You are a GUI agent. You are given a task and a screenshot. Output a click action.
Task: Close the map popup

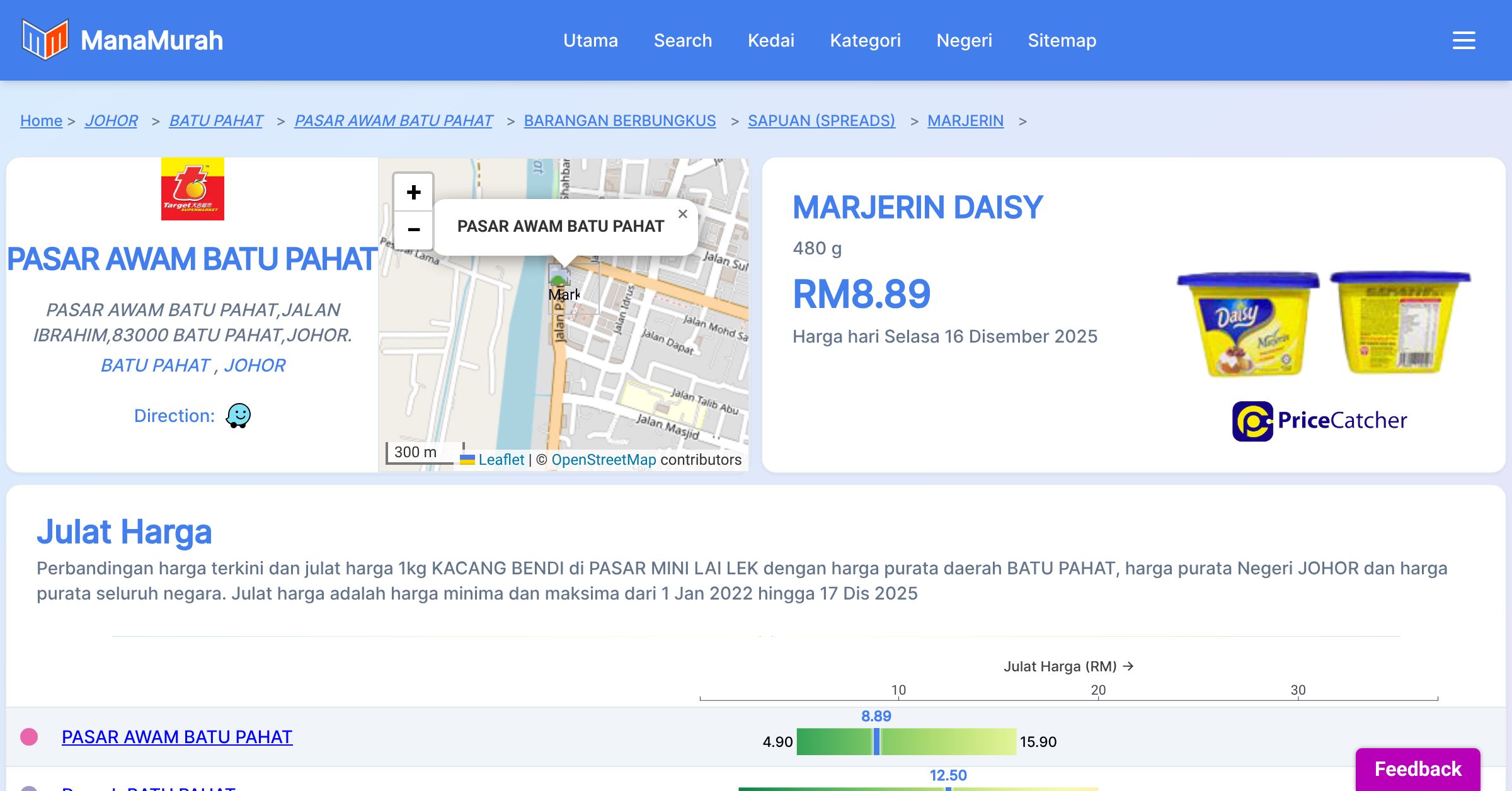pyautogui.click(x=682, y=214)
